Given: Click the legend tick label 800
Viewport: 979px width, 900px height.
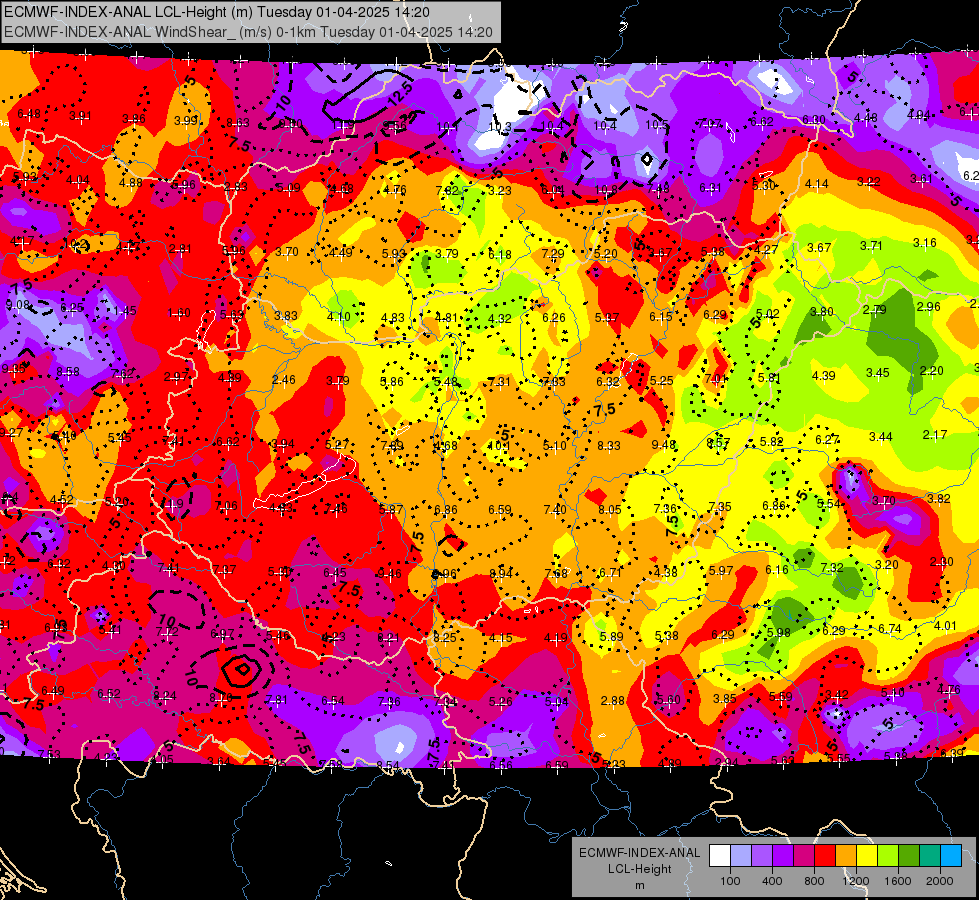Looking at the screenshot, I should (x=814, y=881).
